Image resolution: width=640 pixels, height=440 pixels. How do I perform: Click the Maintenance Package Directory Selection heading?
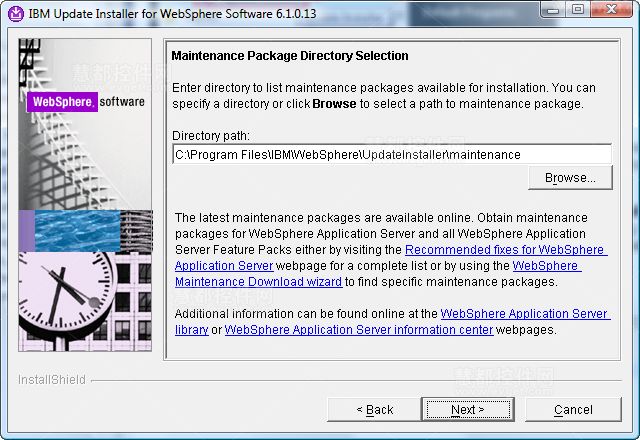pyautogui.click(x=290, y=56)
